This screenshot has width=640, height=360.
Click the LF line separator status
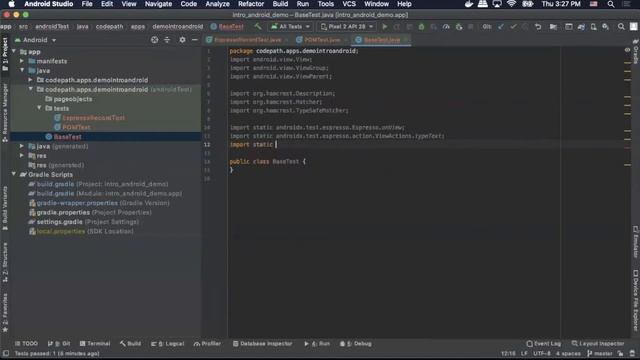(x=524, y=353)
